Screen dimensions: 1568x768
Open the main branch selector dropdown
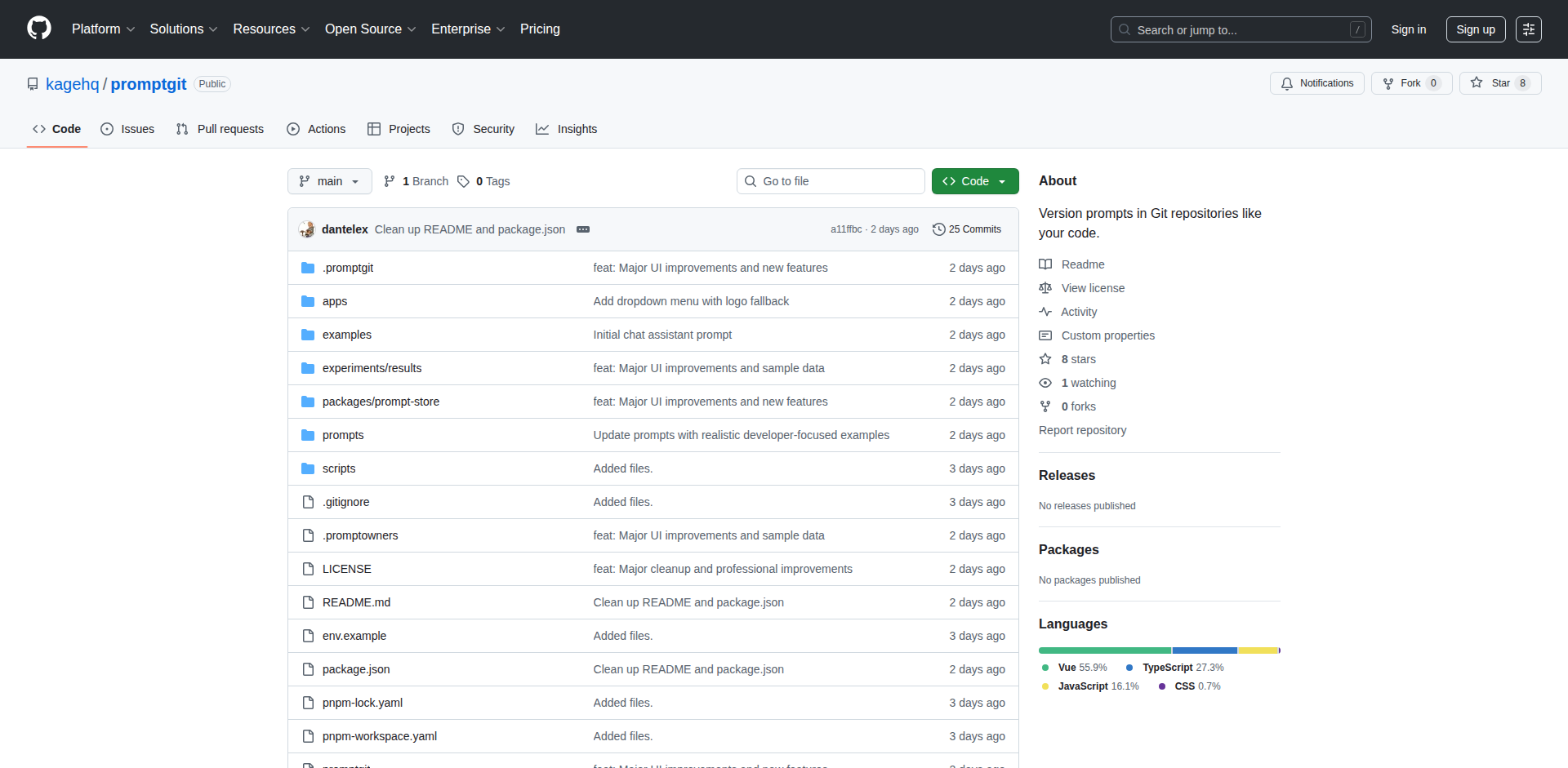tap(330, 181)
